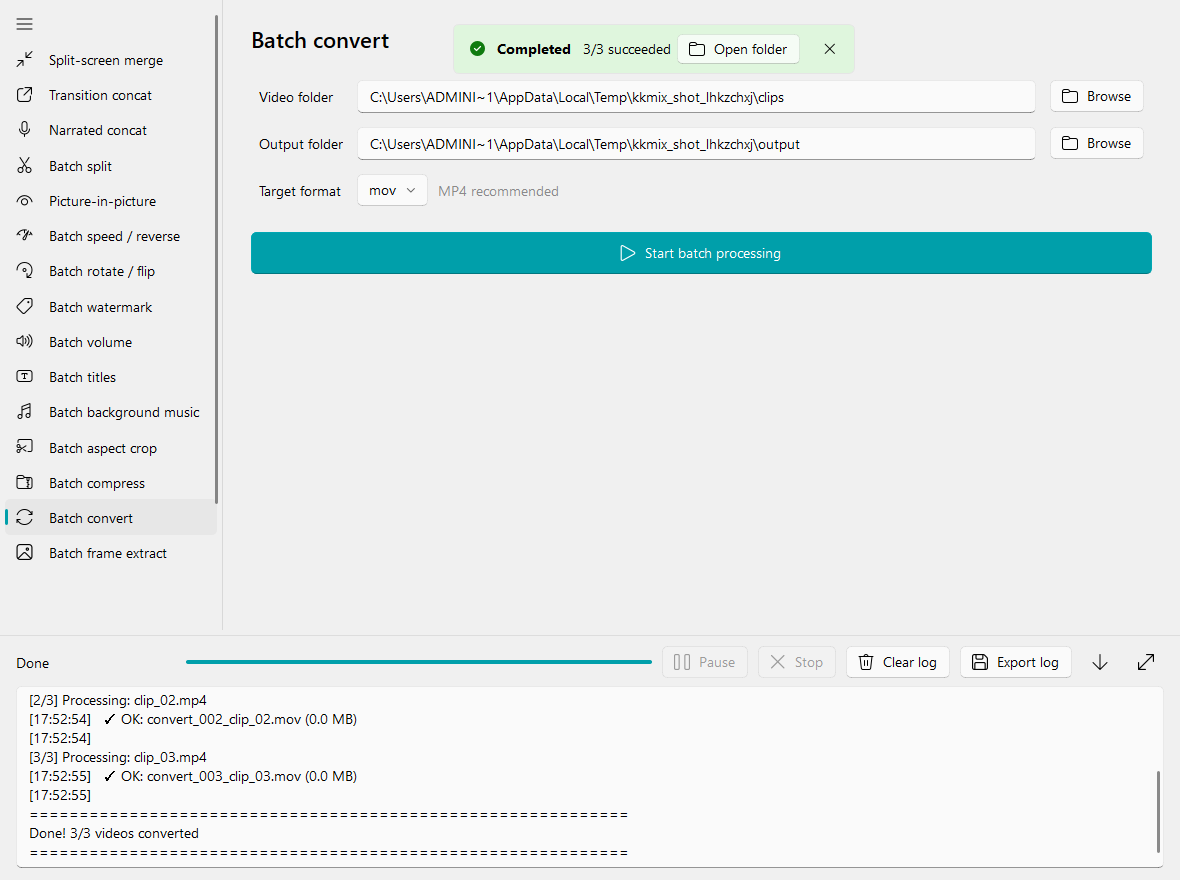Viewport: 1180px width, 880px height.
Task: Click 'Done! 3/3 videos converted' log line
Action: [x=114, y=833]
